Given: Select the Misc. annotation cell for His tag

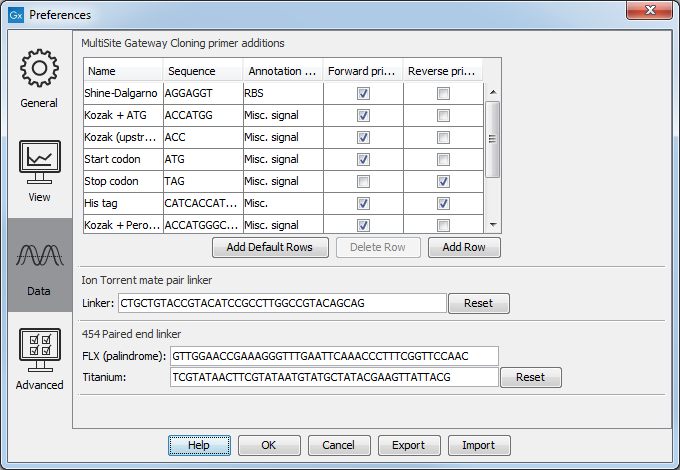Looking at the screenshot, I should 283,203.
